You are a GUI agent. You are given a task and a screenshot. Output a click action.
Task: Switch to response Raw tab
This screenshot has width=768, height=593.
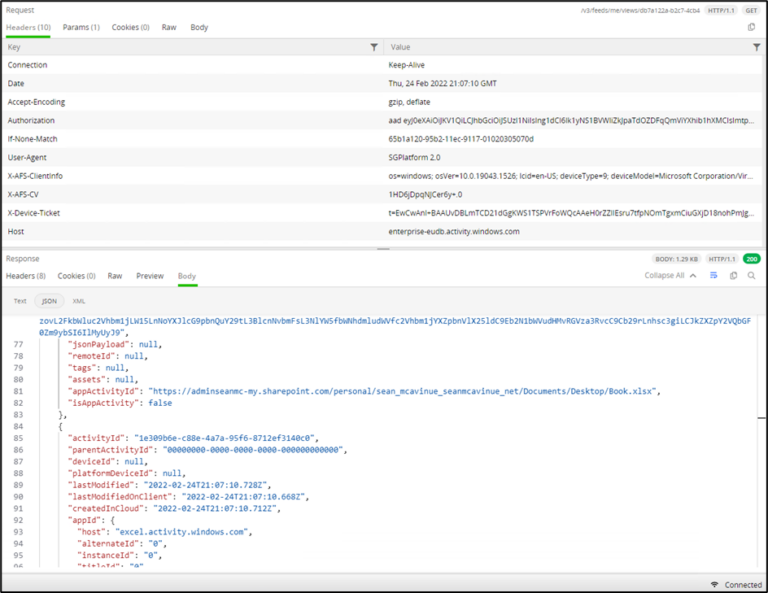[x=115, y=276]
